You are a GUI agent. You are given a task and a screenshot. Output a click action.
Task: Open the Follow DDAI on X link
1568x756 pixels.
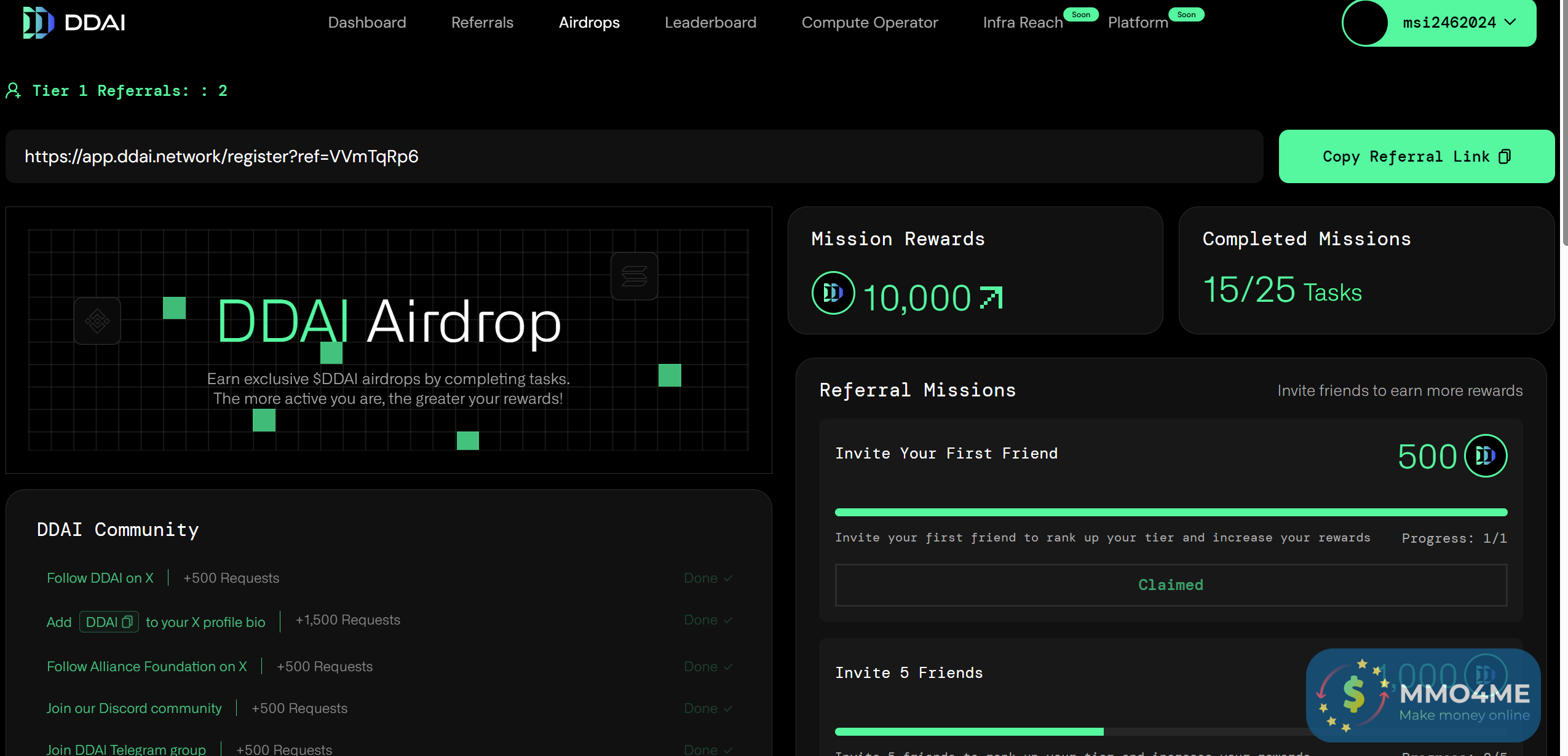click(100, 578)
